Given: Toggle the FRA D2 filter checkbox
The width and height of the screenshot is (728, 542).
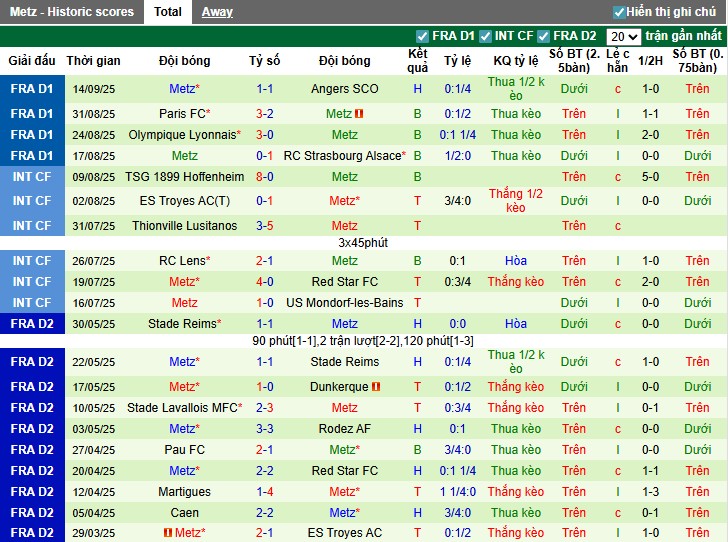Looking at the screenshot, I should 545,36.
